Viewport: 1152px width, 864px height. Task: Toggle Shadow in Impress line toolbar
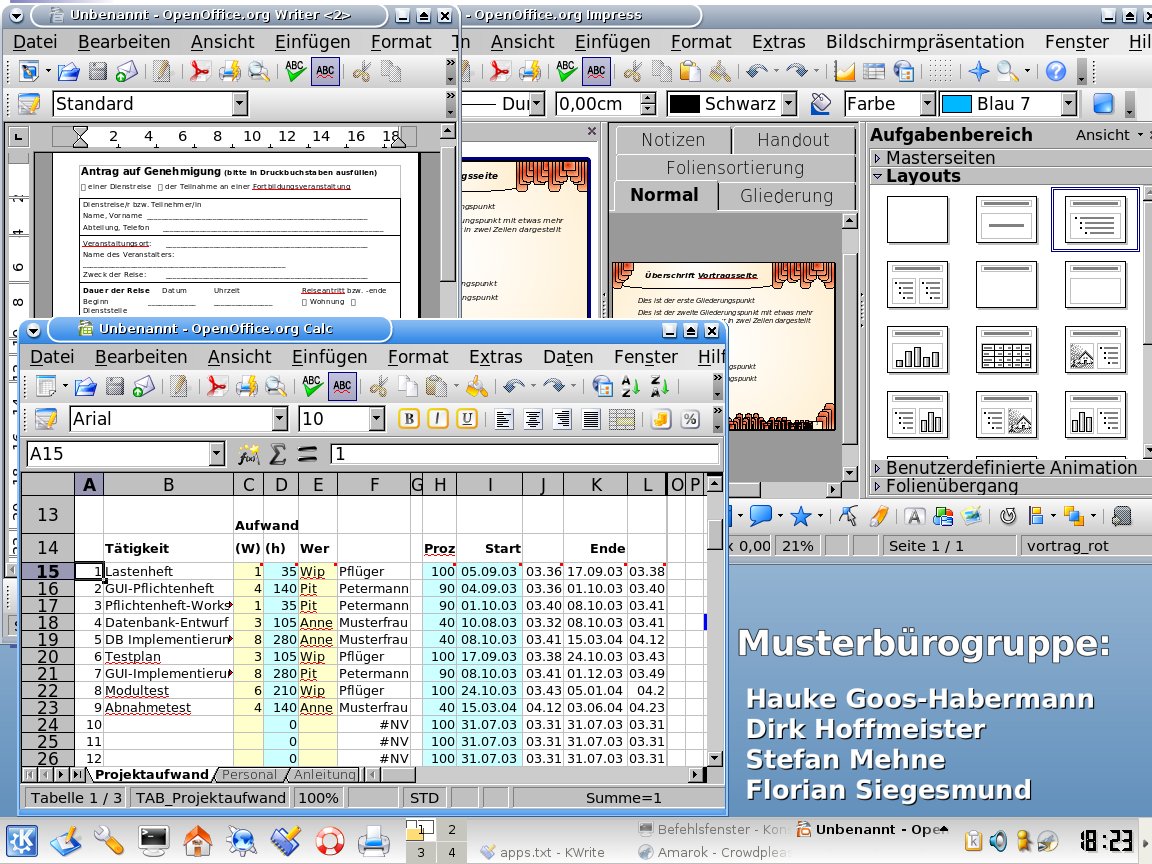pos(1103,104)
